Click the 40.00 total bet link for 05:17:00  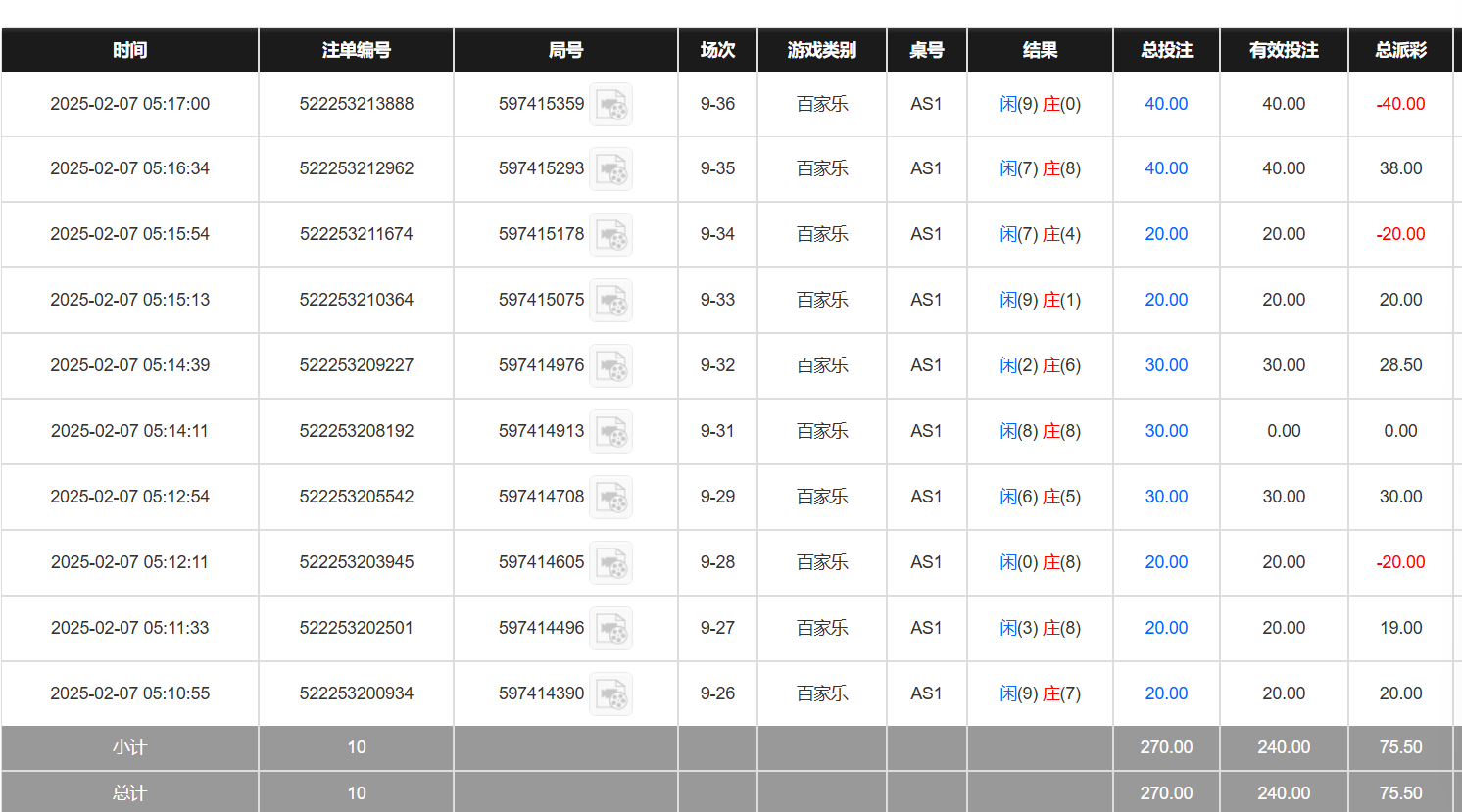(x=1165, y=104)
